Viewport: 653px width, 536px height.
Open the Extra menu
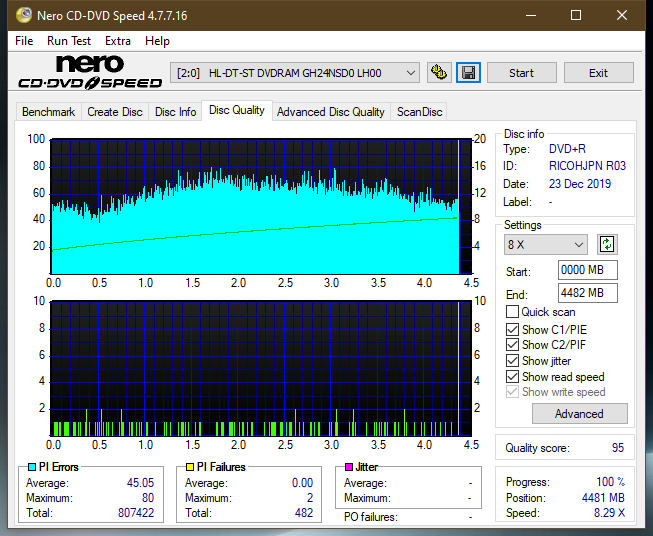118,41
